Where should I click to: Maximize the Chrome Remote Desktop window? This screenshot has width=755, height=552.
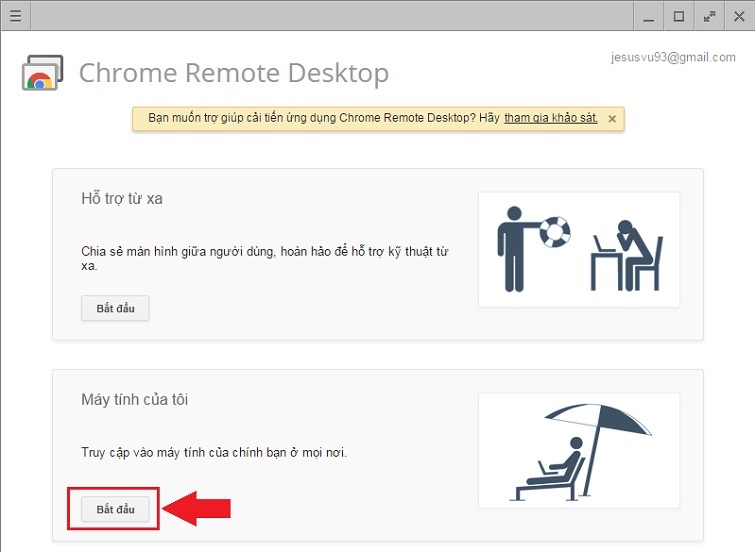[x=678, y=16]
